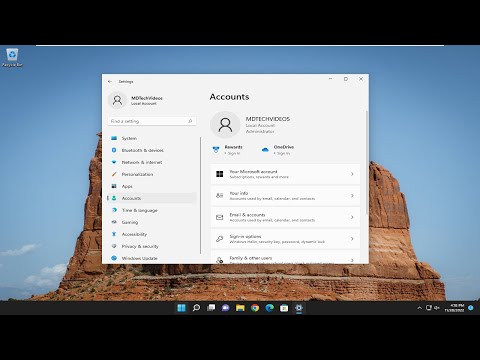Select the Bluetooth & devices icon
The image size is (480, 360).
[114, 150]
